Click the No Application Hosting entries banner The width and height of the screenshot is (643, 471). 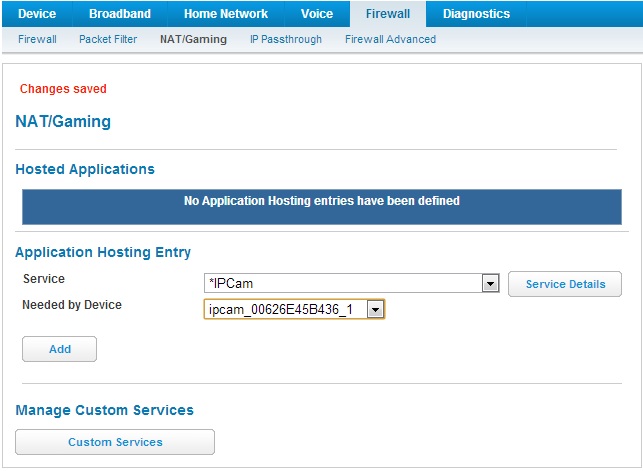(x=322, y=207)
